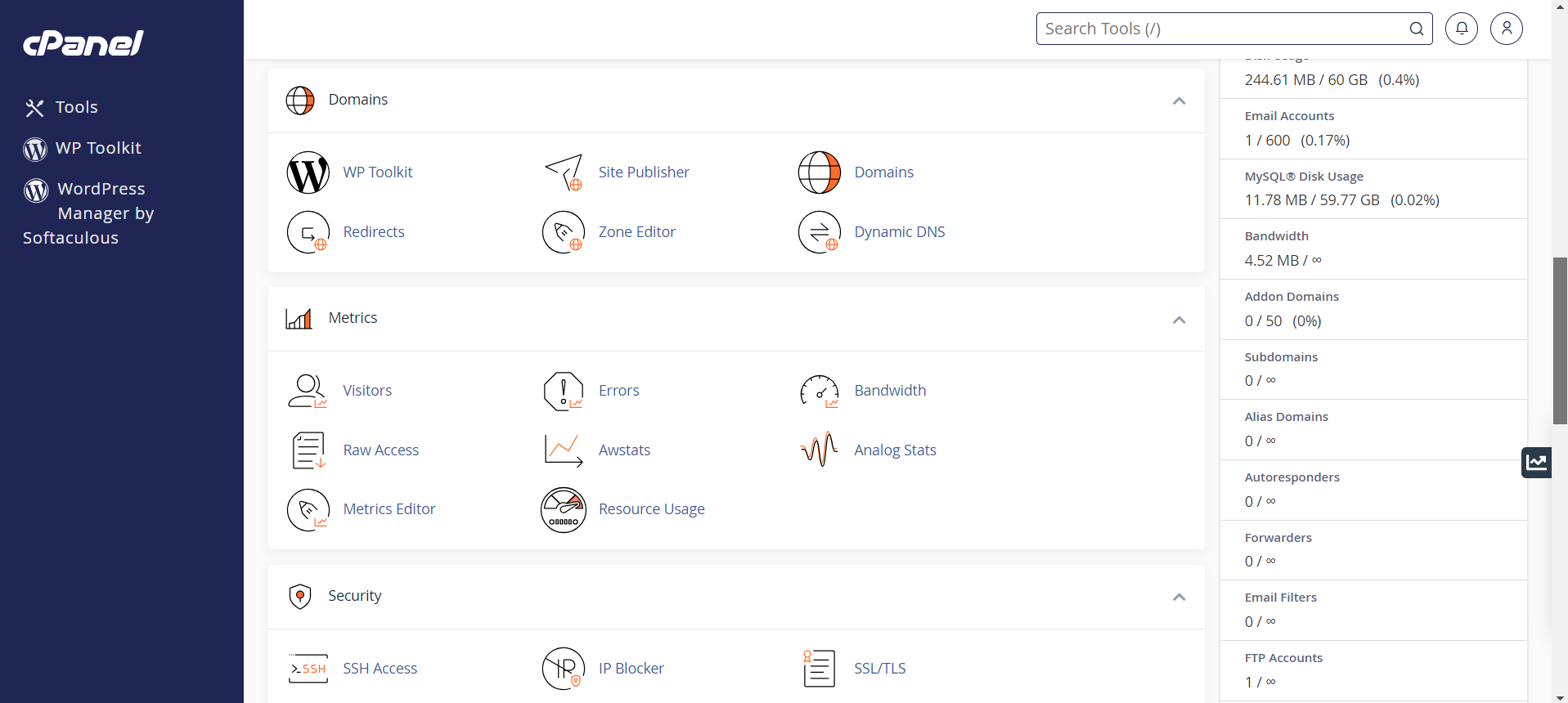Open the Metrics Editor link
The image size is (1568, 703).
pyautogui.click(x=389, y=509)
